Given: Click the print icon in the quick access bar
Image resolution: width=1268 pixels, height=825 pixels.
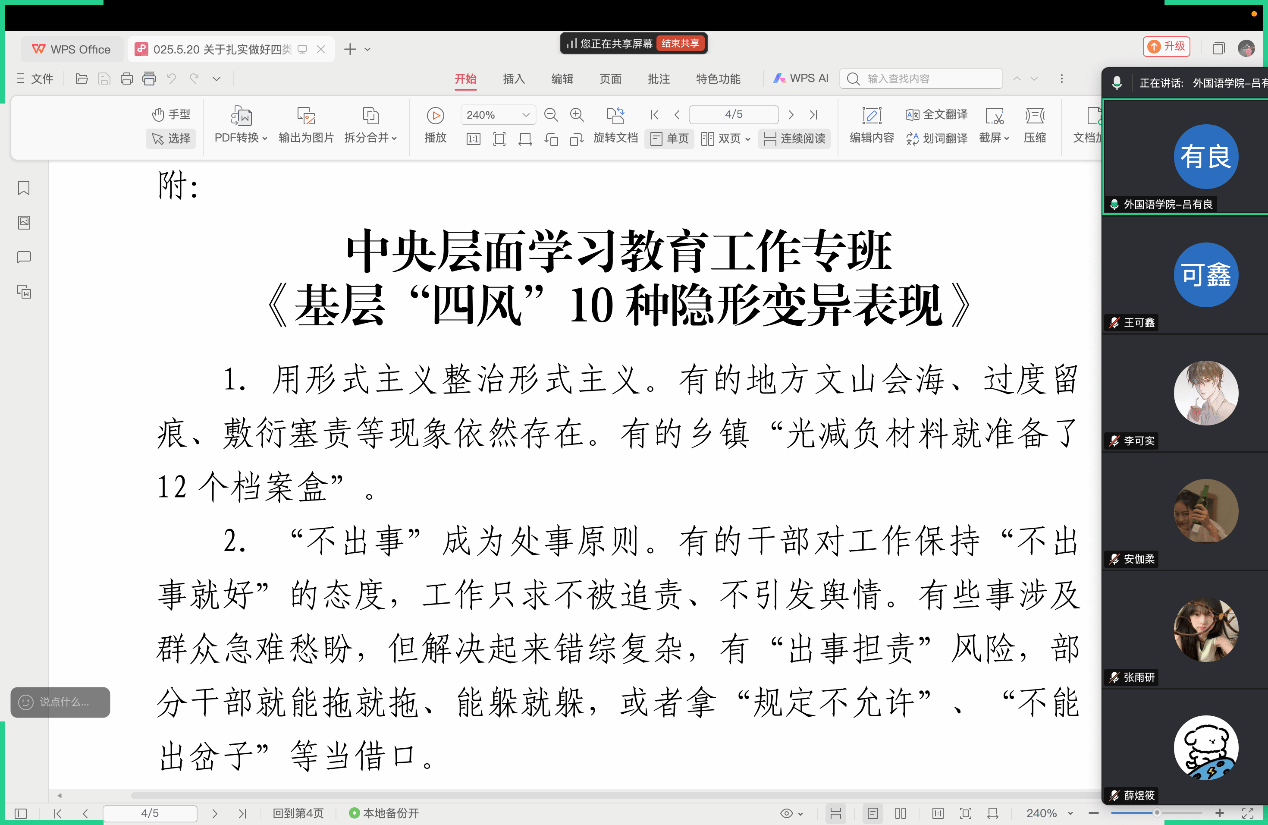Looking at the screenshot, I should click(x=127, y=79).
